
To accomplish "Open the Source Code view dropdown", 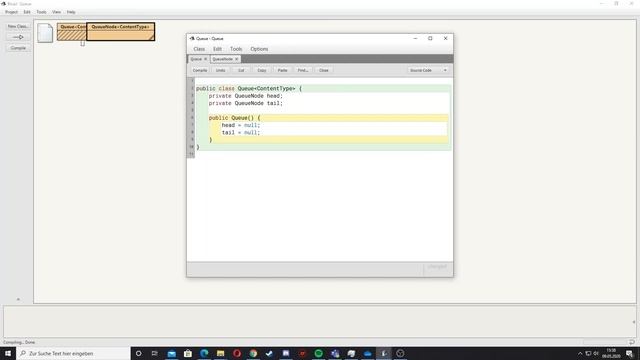I will (428, 70).
